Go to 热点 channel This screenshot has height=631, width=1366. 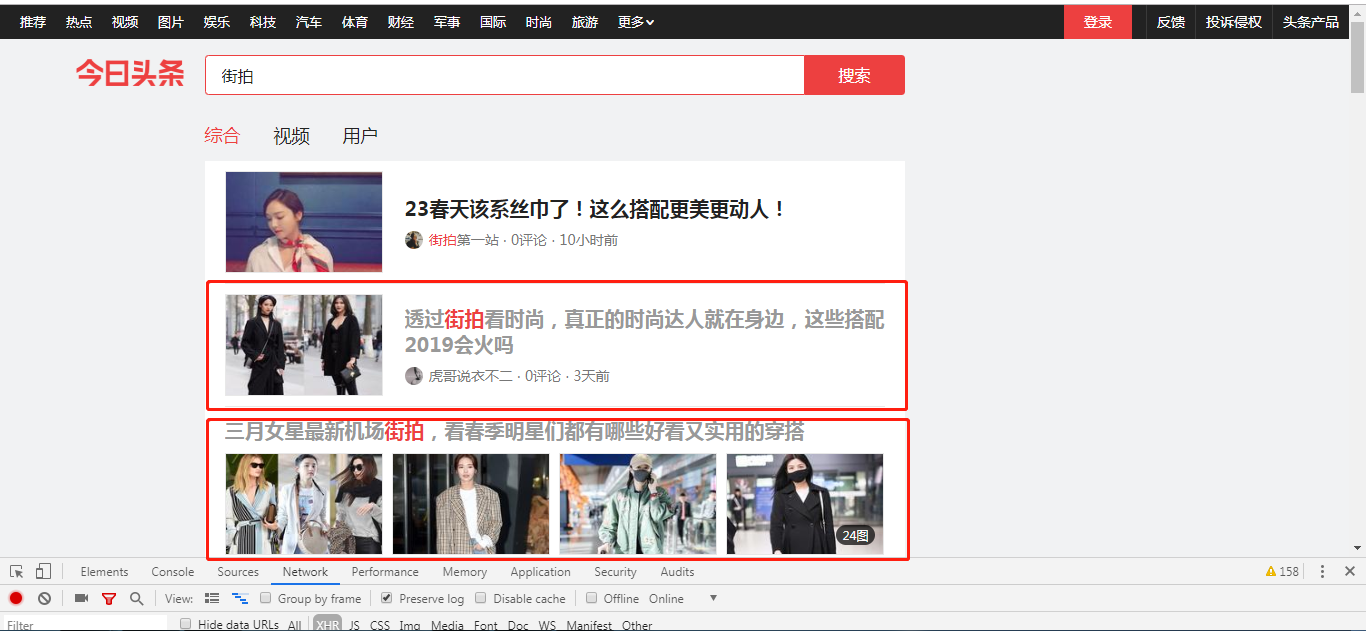tap(79, 22)
